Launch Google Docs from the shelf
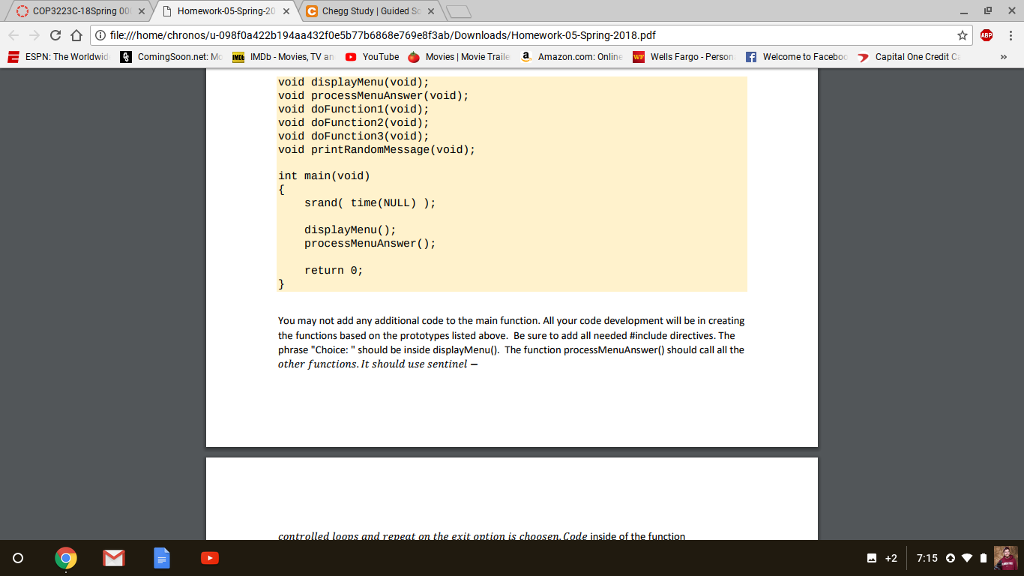Viewport: 1024px width, 576px height. pos(161,558)
